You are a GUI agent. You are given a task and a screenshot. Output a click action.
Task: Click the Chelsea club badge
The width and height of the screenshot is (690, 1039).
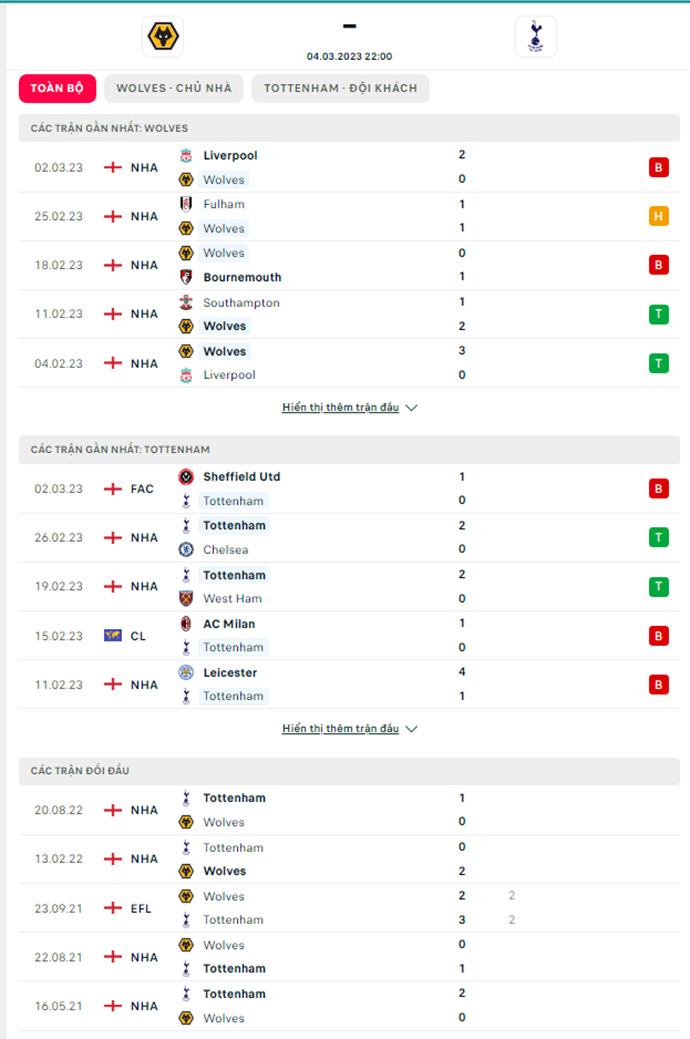pos(186,549)
